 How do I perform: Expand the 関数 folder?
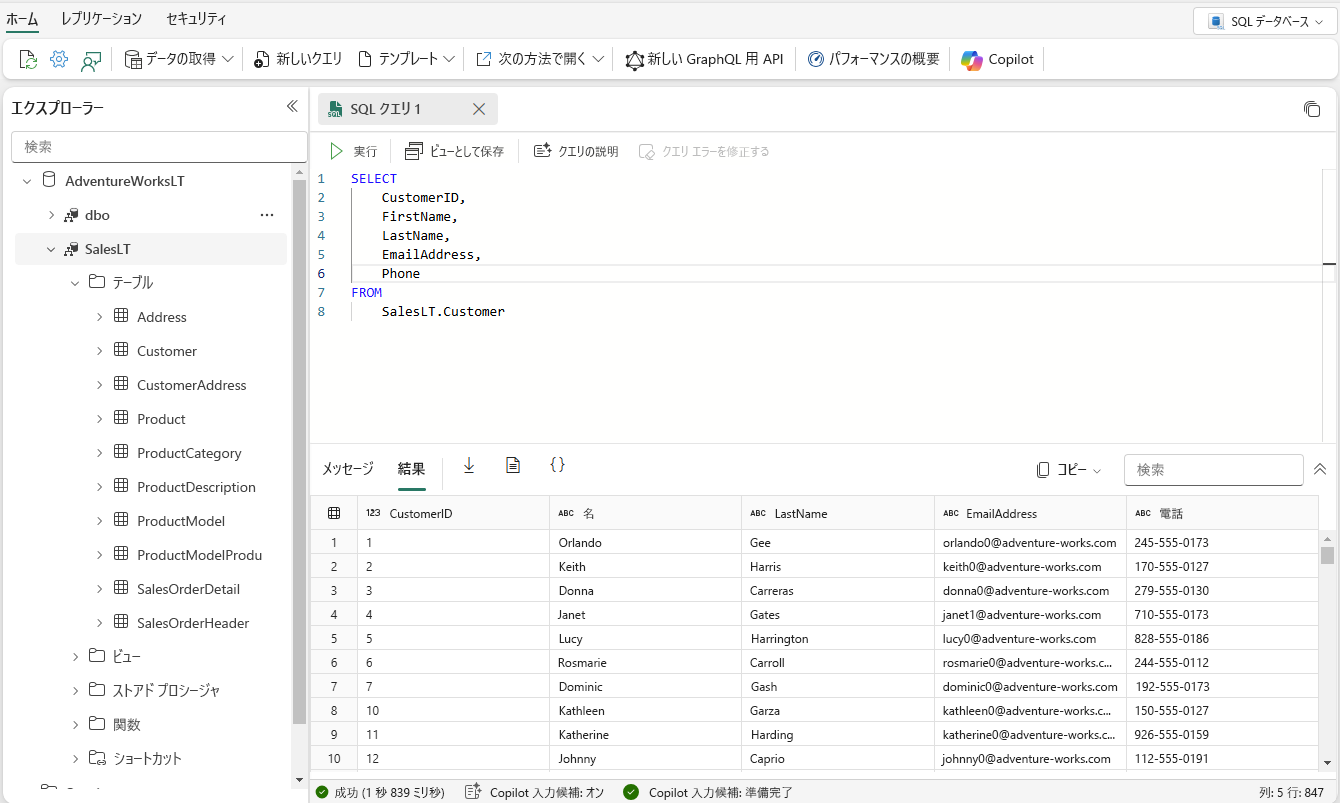(75, 724)
